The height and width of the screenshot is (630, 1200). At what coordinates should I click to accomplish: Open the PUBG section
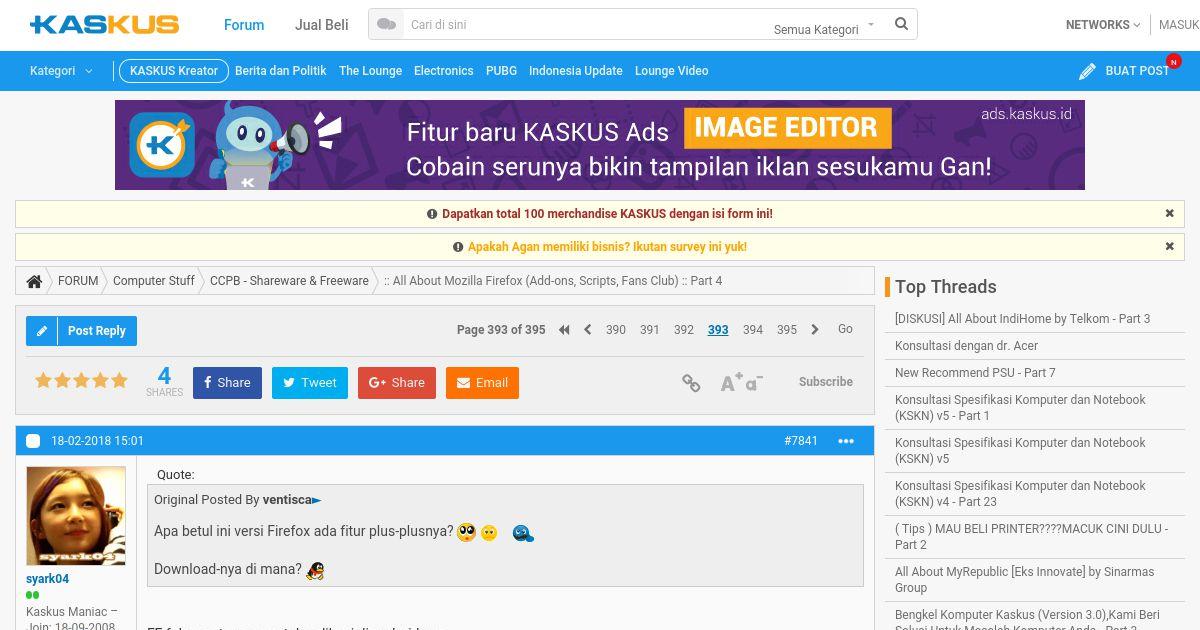pyautogui.click(x=501, y=71)
